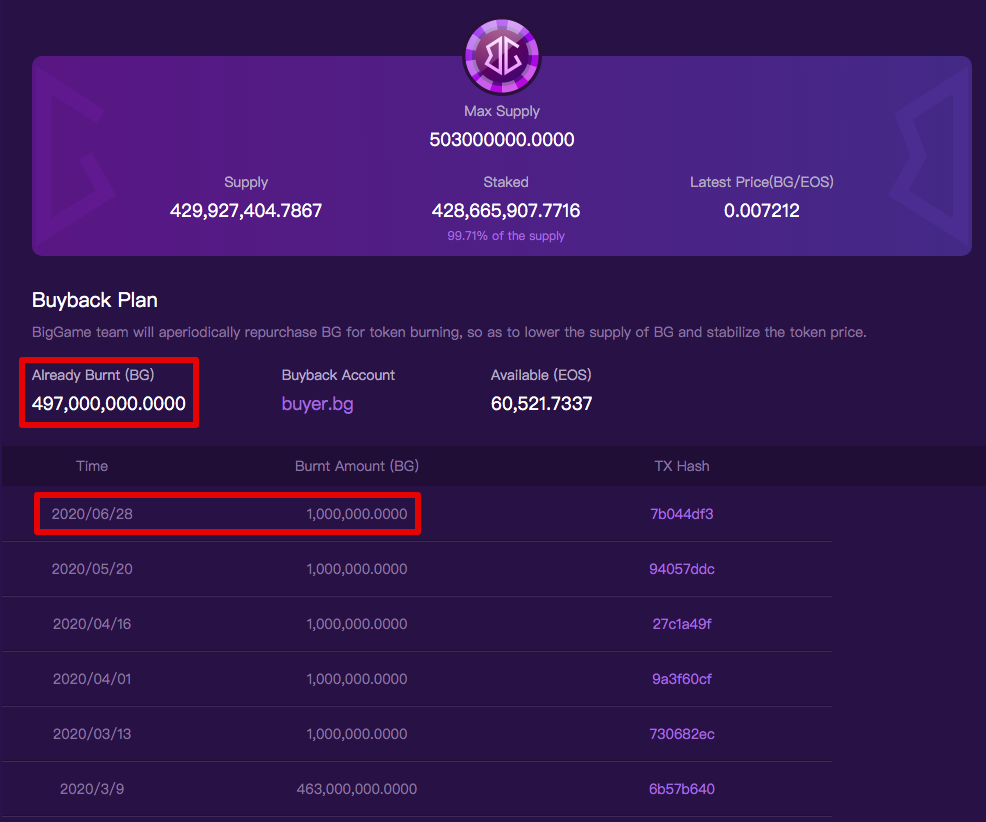Screen dimensions: 986x822
Task: Open transaction hash 94057ddc
Action: [682, 569]
